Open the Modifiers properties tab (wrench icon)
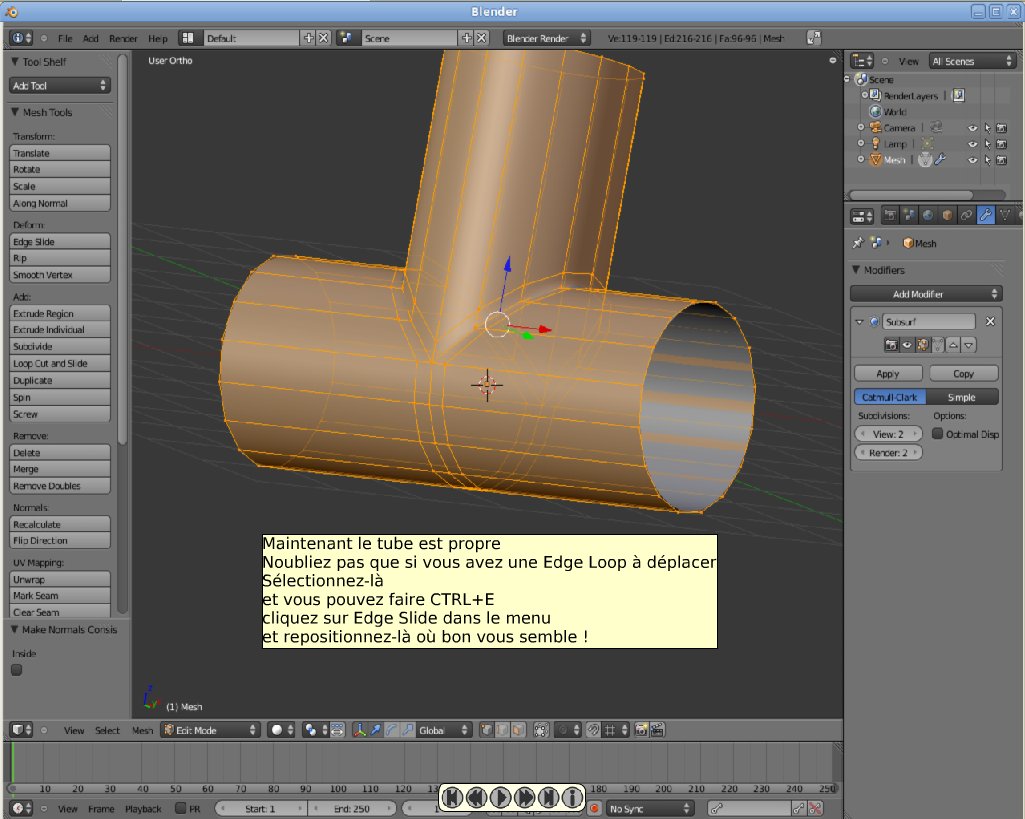Viewport: 1025px width, 819px height. [985, 217]
